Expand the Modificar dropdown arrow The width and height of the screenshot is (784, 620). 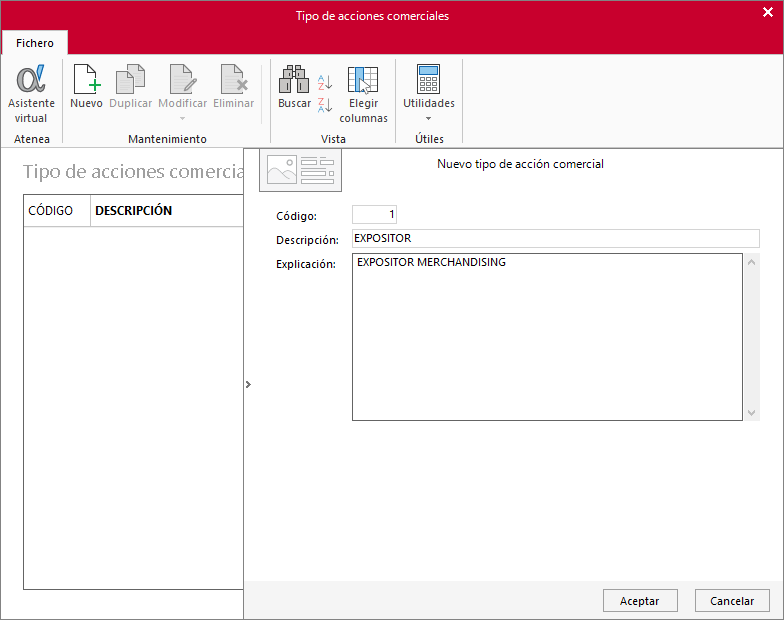[182, 118]
